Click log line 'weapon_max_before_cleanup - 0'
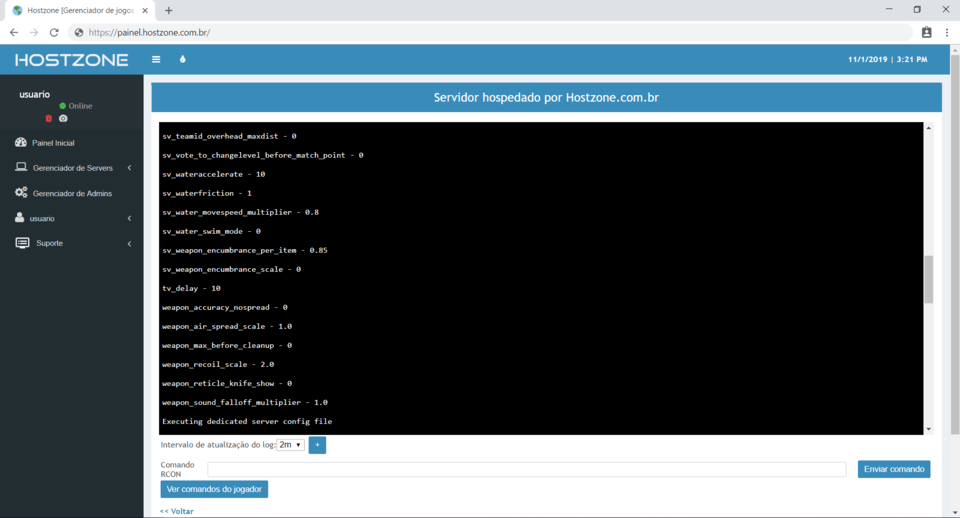The height and width of the screenshot is (518, 960). click(x=227, y=345)
